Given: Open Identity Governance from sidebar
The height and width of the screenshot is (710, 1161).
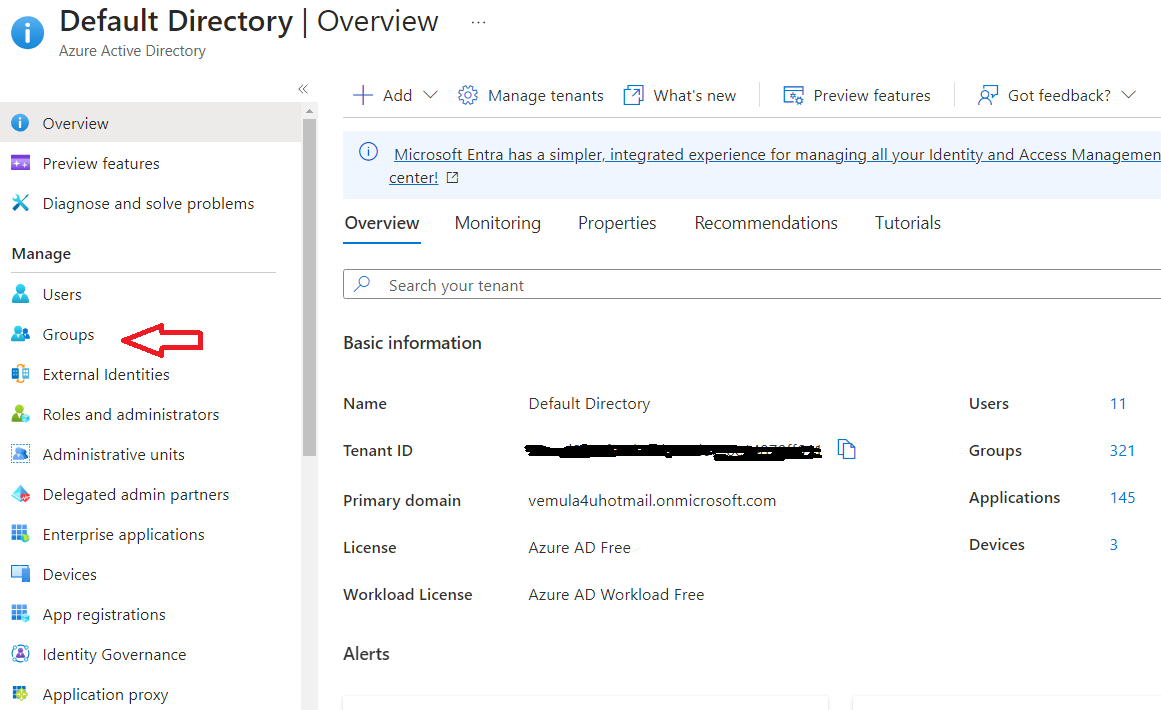Looking at the screenshot, I should [114, 654].
